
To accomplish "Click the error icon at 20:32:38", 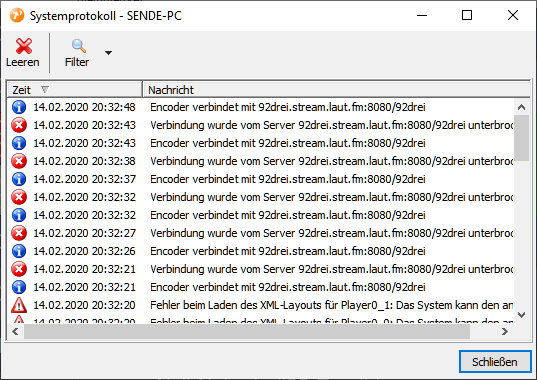I will point(19,161).
